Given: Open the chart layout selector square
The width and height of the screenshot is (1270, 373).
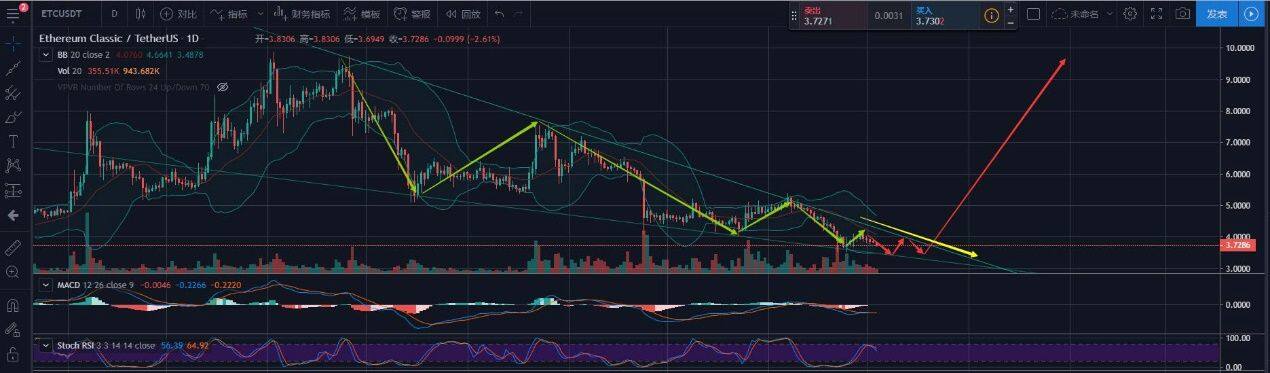Looking at the screenshot, I should click(1033, 14).
